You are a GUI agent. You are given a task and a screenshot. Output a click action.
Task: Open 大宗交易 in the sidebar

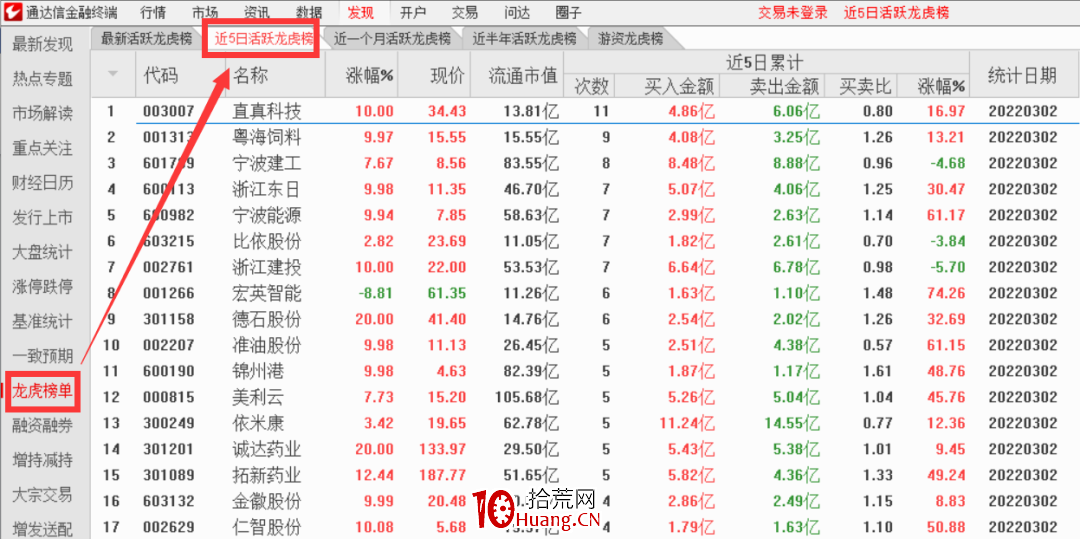42,494
